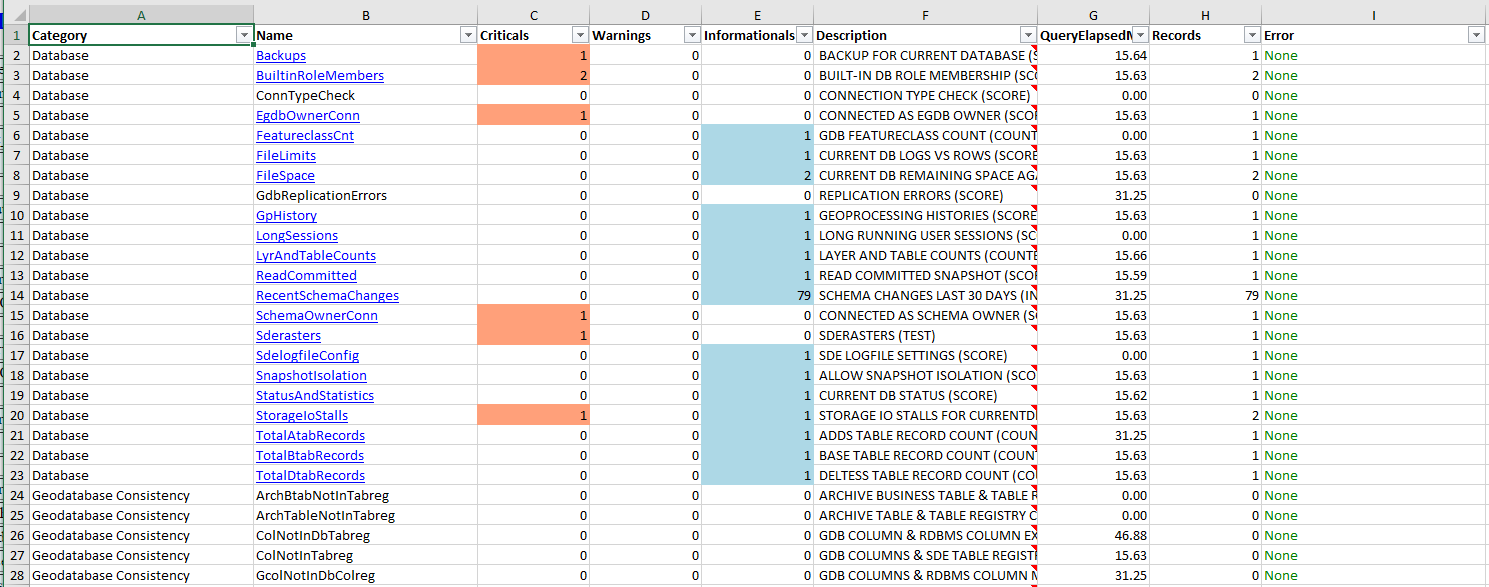Select the Criticals value in BuiltinRoleMembers row
The width and height of the screenshot is (1489, 587).
534,75
